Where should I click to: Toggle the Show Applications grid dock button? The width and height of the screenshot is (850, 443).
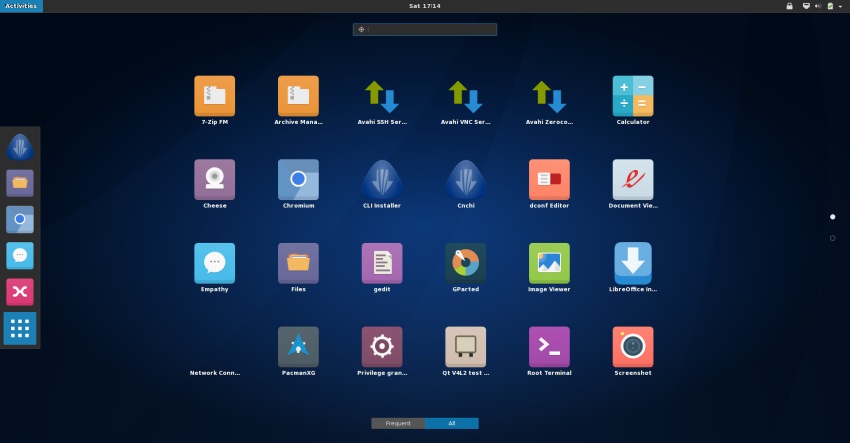pos(20,329)
